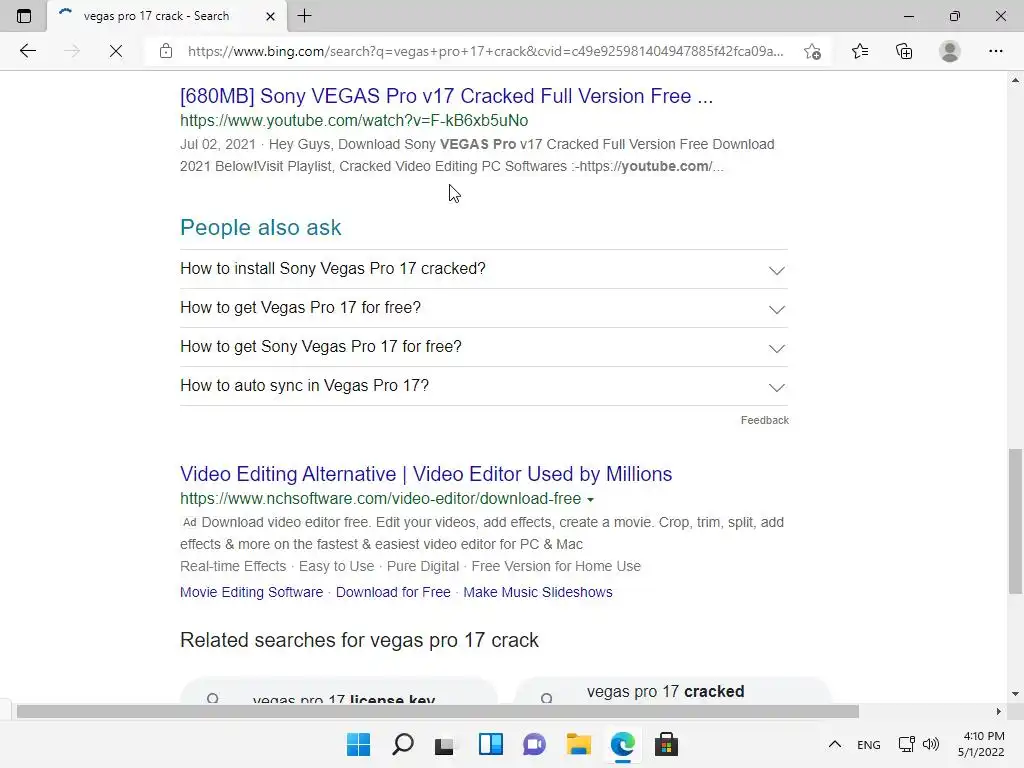Viewport: 1024px width, 768px height.
Task: Search related vegas pro 17 cracked
Action: coord(673,691)
